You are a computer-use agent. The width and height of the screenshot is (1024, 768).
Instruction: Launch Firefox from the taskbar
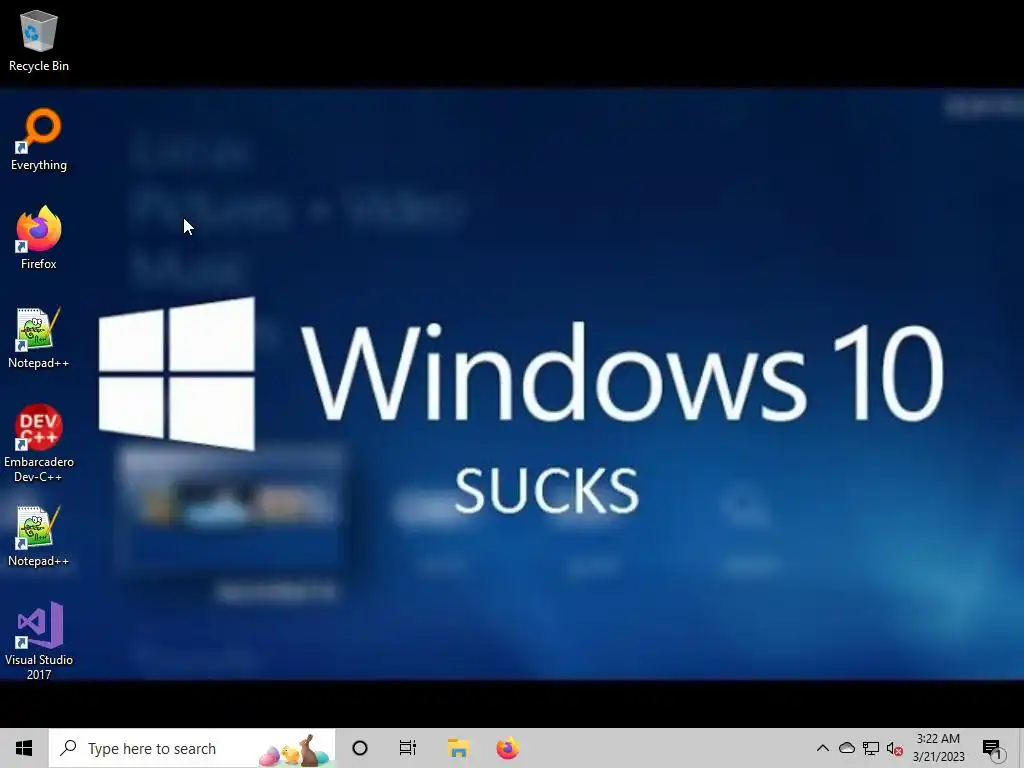click(507, 748)
